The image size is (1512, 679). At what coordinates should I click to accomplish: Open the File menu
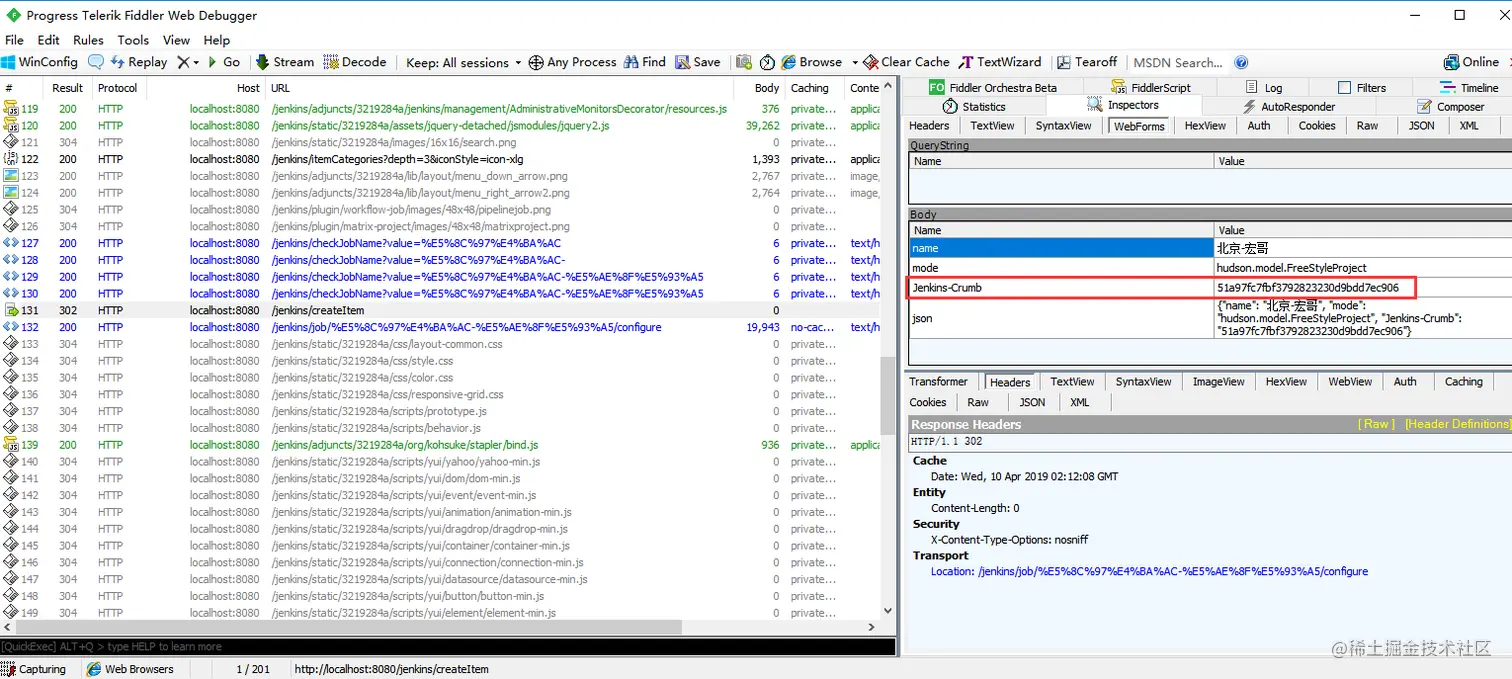pyautogui.click(x=14, y=40)
